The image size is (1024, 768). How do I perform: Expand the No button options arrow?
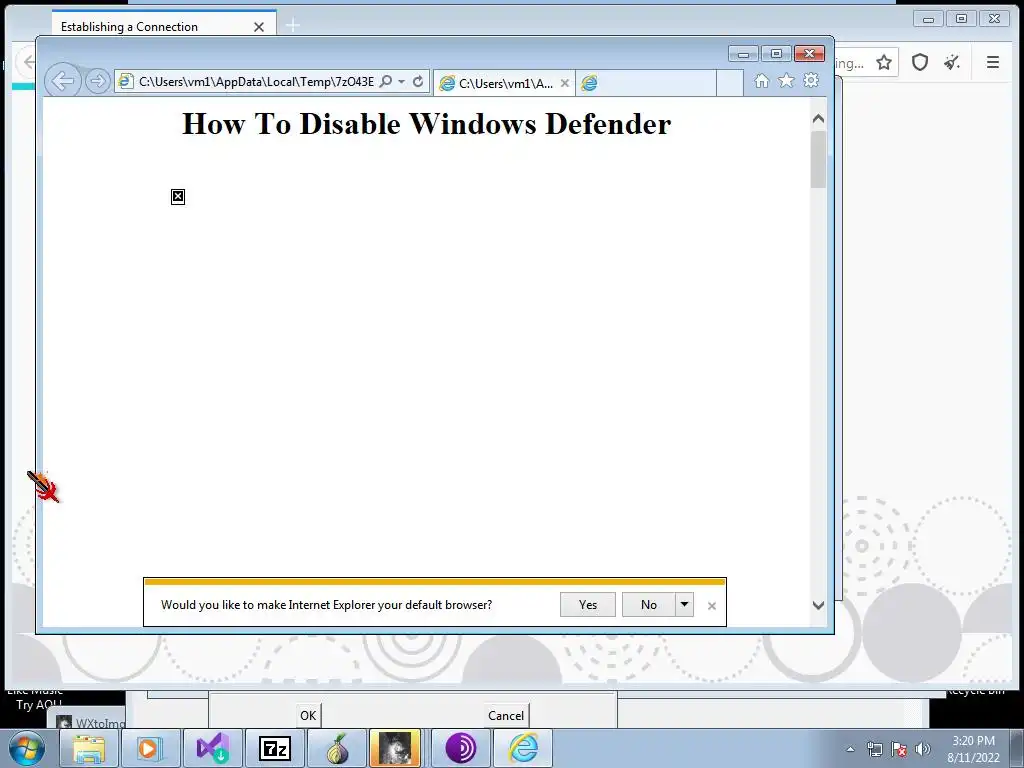click(684, 605)
